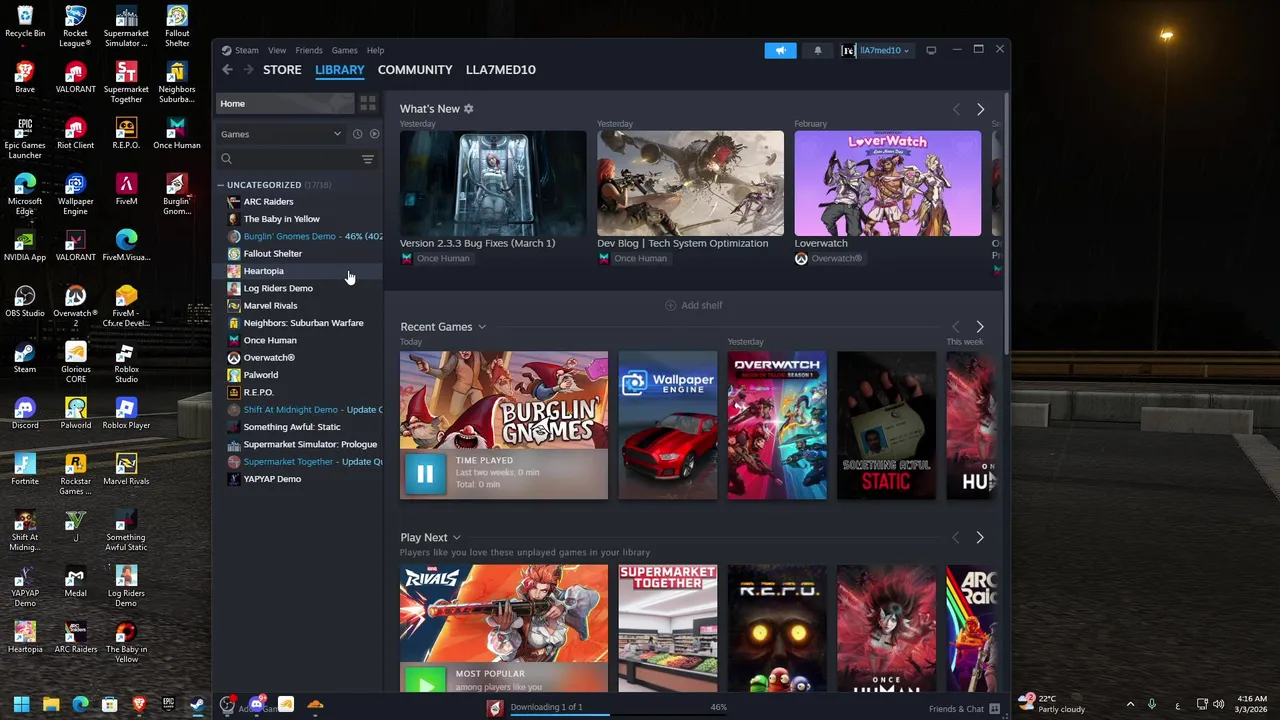
Task: Open LLA7MED10 profile tab
Action: pyautogui.click(x=501, y=70)
